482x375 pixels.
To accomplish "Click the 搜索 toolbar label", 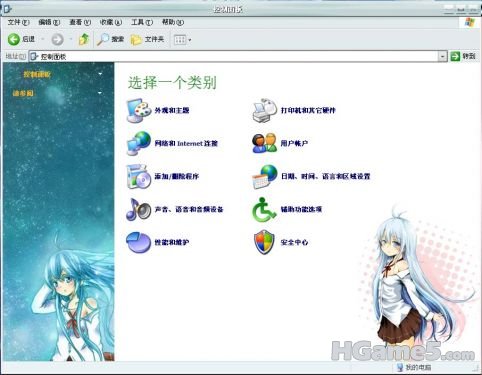I will [118, 39].
